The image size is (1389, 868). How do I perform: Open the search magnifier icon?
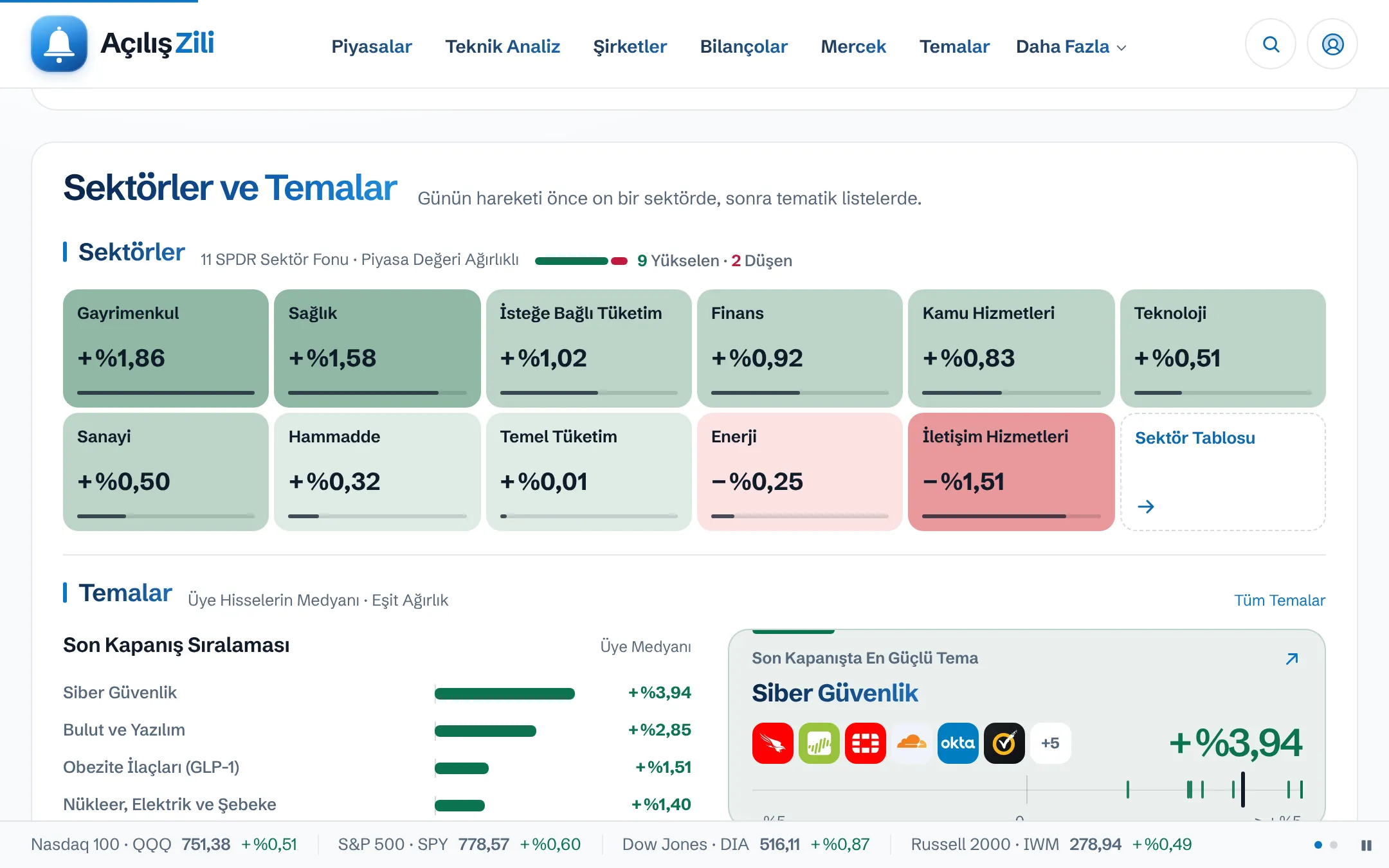point(1271,44)
